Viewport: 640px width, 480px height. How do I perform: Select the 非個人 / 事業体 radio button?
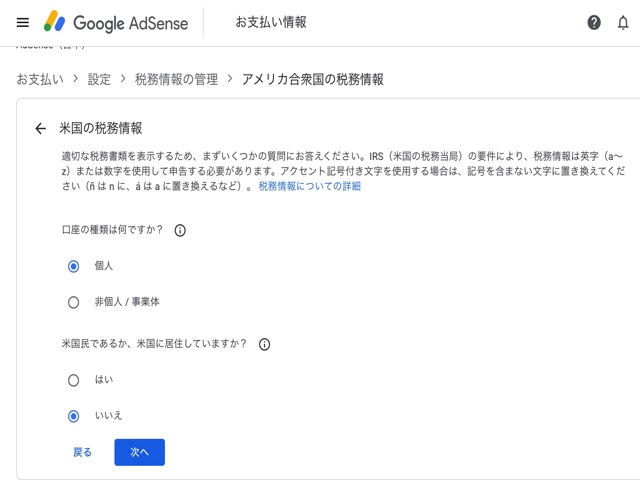[73, 302]
